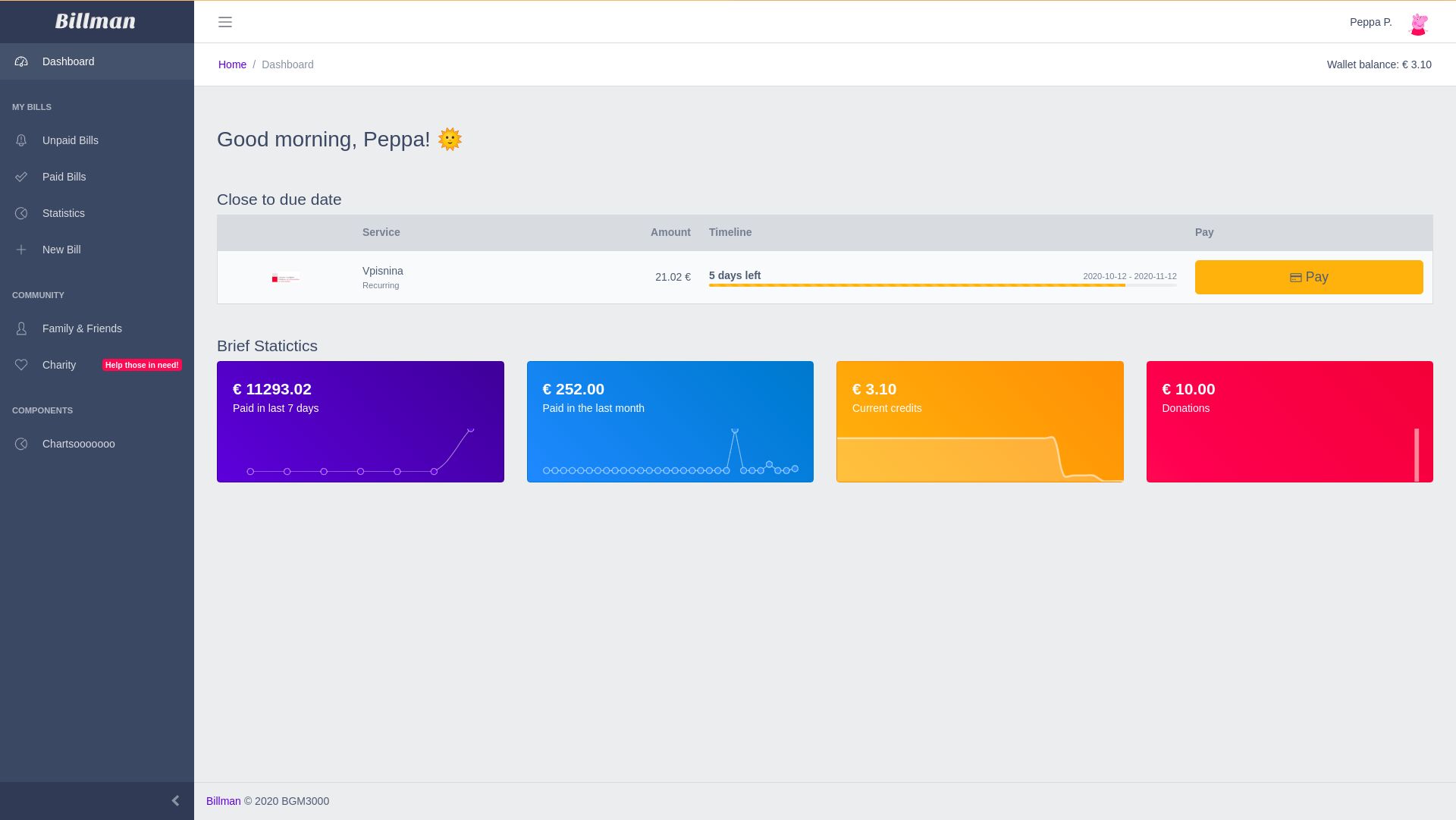
Task: Click the Chartsooooooo chart icon
Action: [x=21, y=444]
